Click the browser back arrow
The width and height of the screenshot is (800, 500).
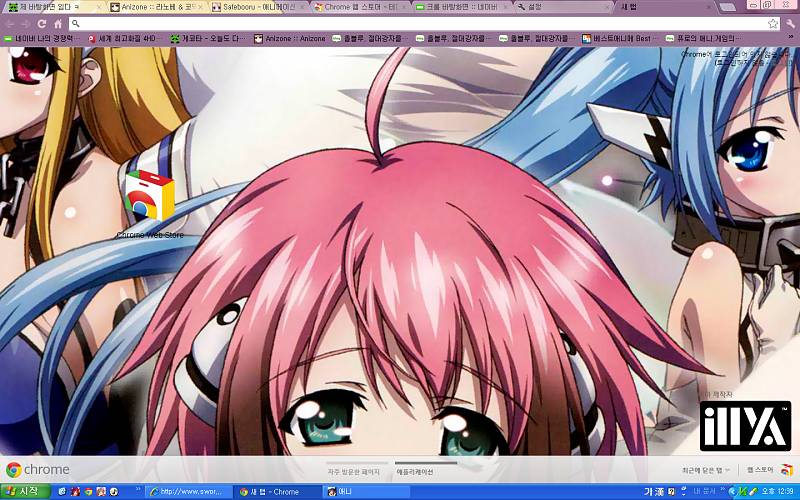(11, 23)
